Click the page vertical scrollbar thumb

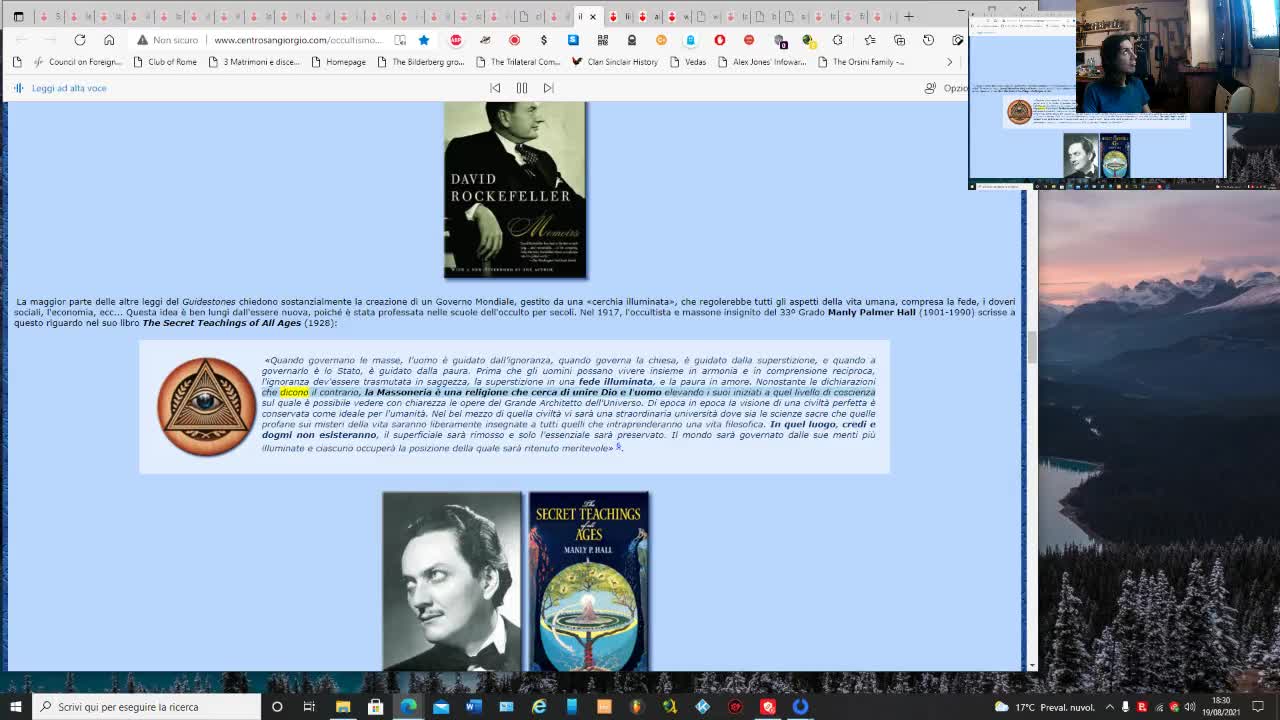pyautogui.click(x=1031, y=345)
